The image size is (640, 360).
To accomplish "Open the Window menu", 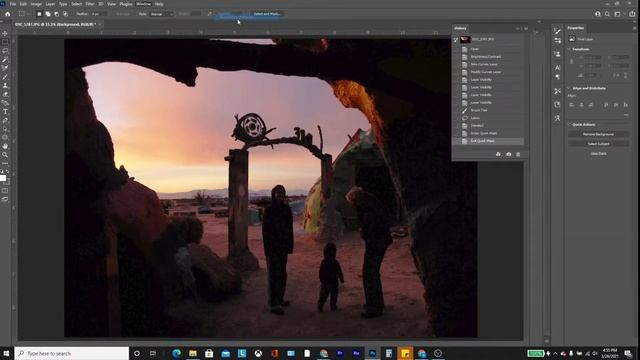I will (143, 4).
